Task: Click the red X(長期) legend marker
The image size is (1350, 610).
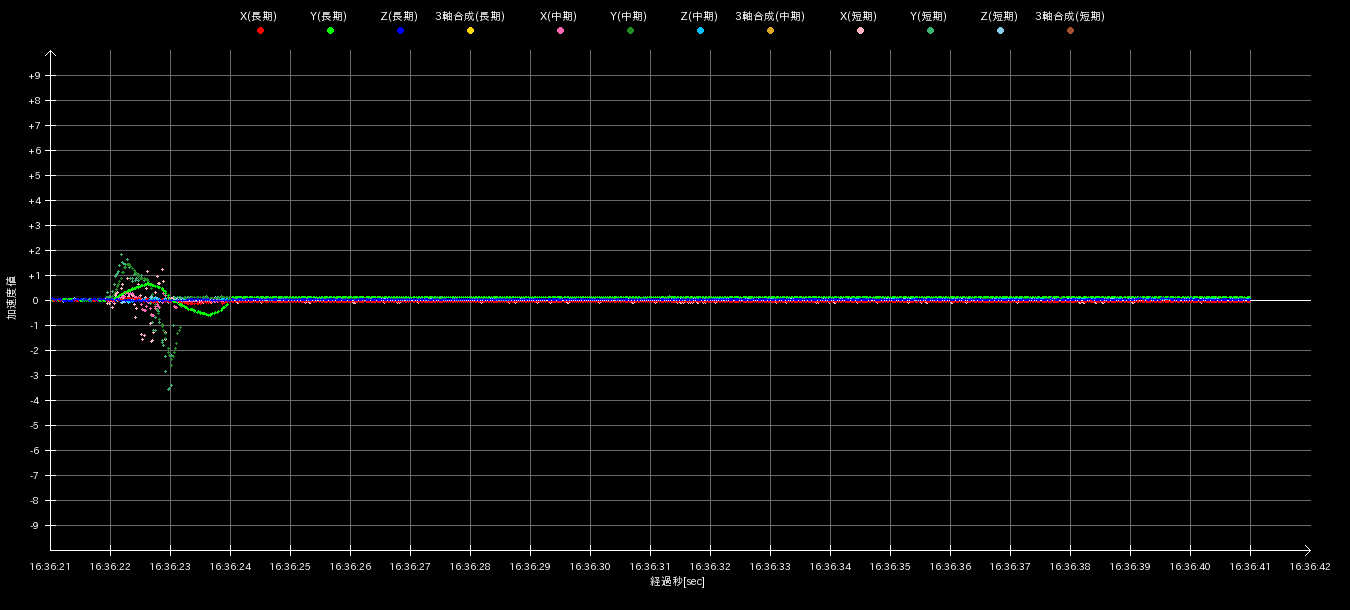Action: 260,31
